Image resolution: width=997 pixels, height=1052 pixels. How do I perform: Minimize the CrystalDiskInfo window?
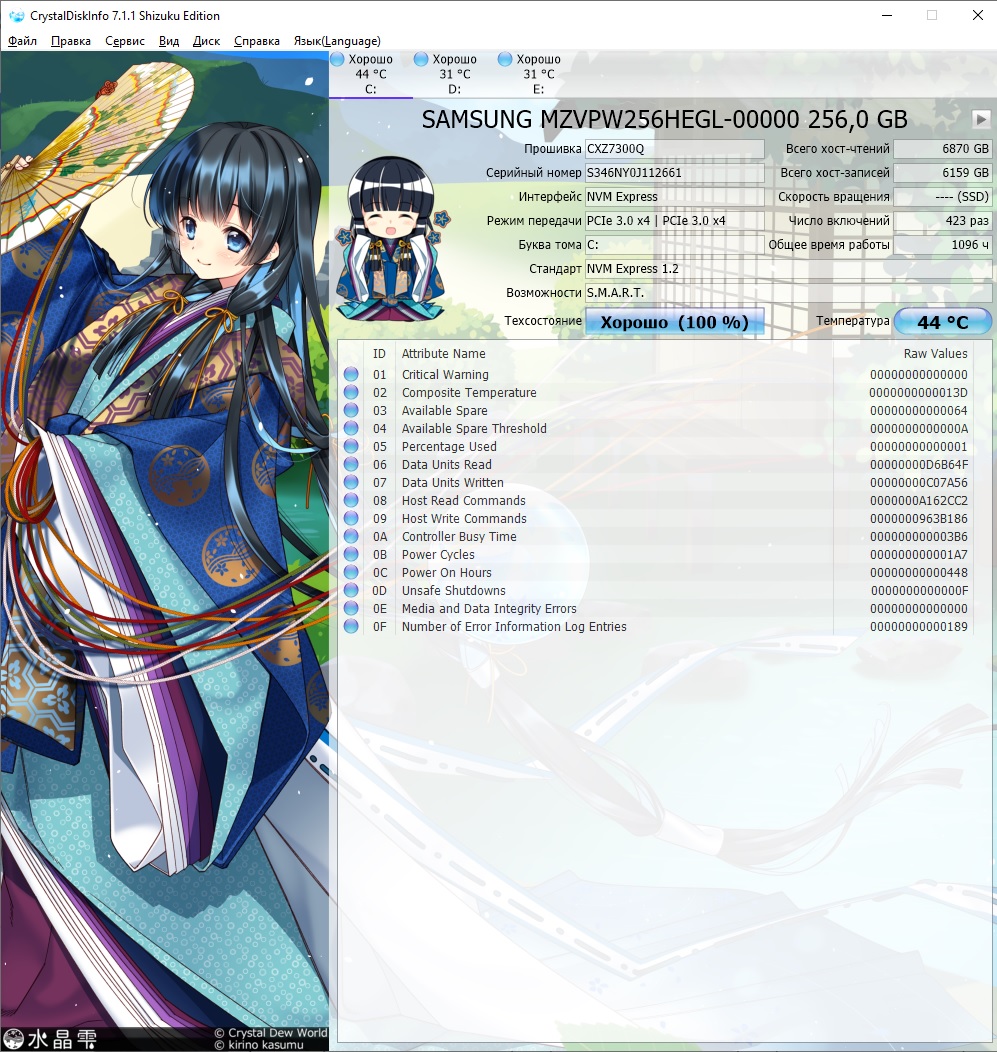point(887,15)
